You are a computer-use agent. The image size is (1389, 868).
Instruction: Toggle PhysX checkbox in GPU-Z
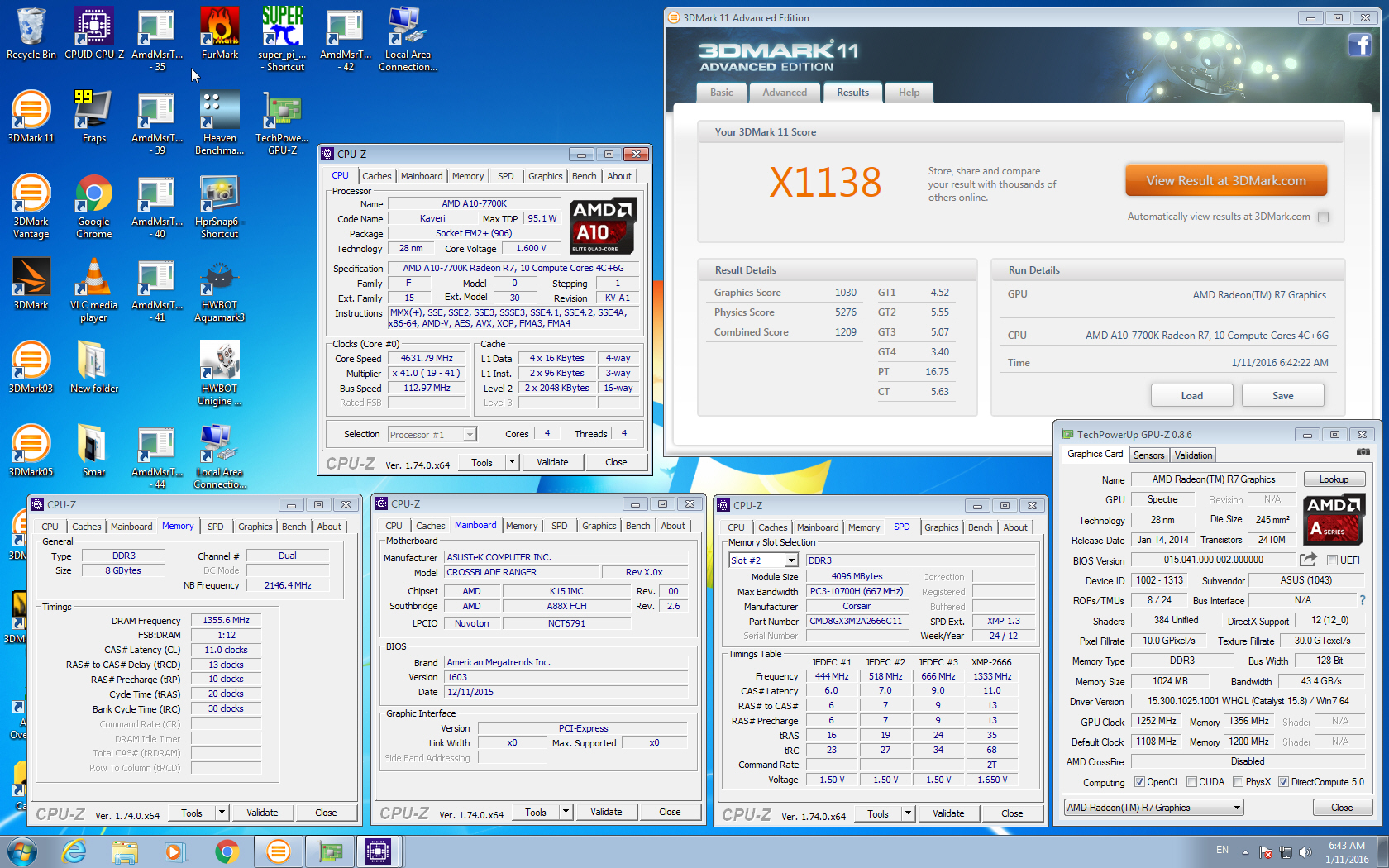tap(1238, 782)
